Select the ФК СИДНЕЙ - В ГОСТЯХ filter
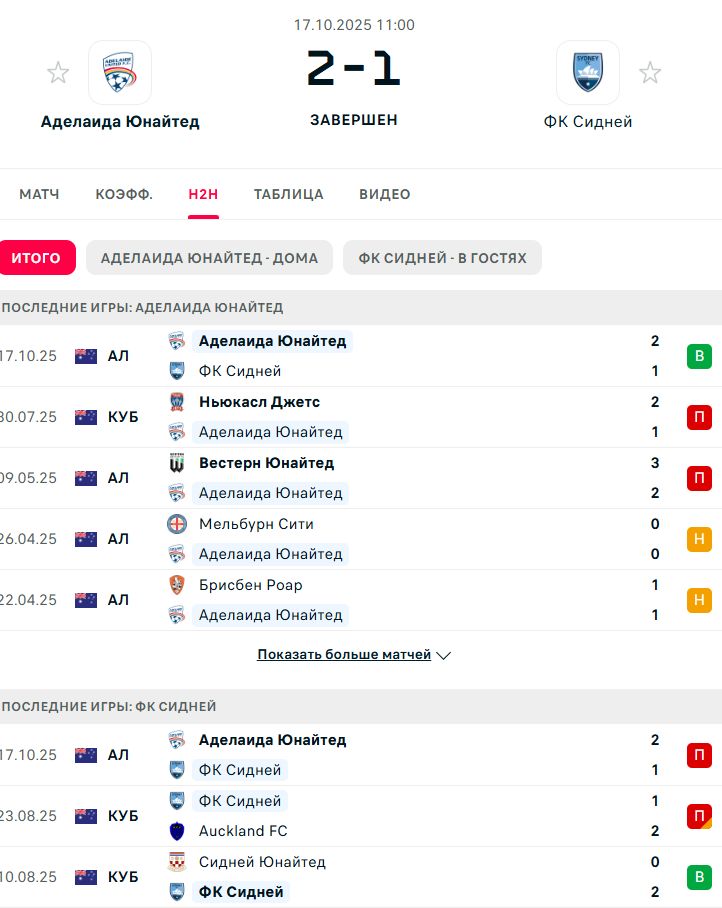Viewport: 722px width, 908px height. tap(442, 258)
